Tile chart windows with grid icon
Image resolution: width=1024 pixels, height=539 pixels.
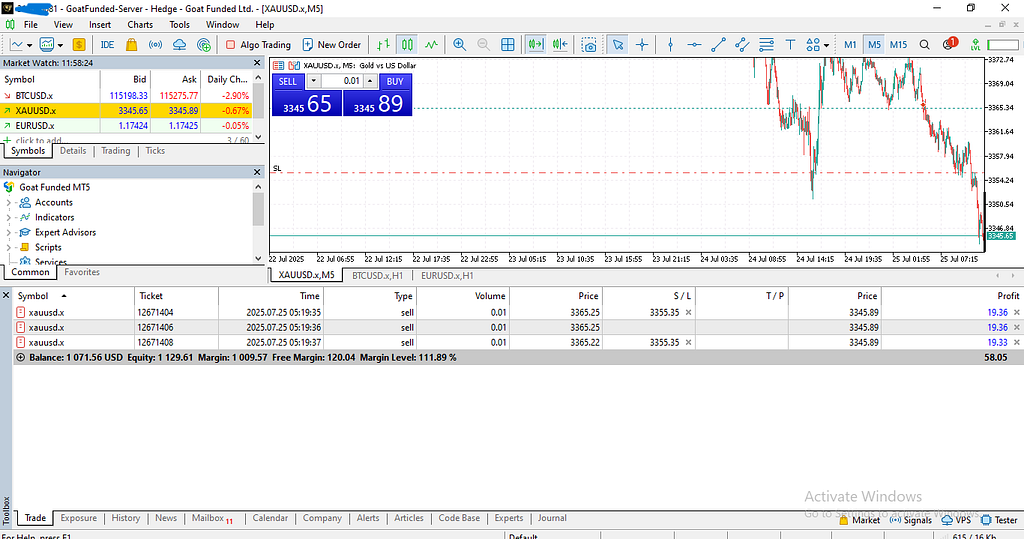point(507,44)
